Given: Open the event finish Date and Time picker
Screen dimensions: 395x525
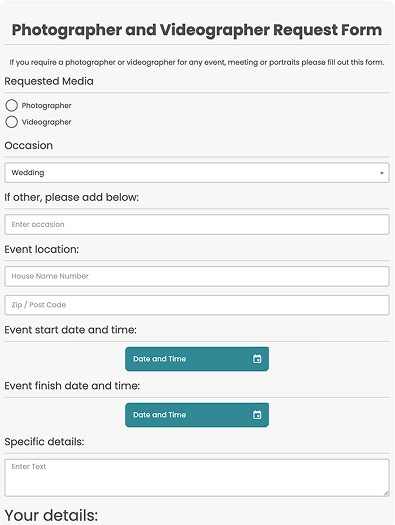Looking at the screenshot, I should tap(197, 415).
